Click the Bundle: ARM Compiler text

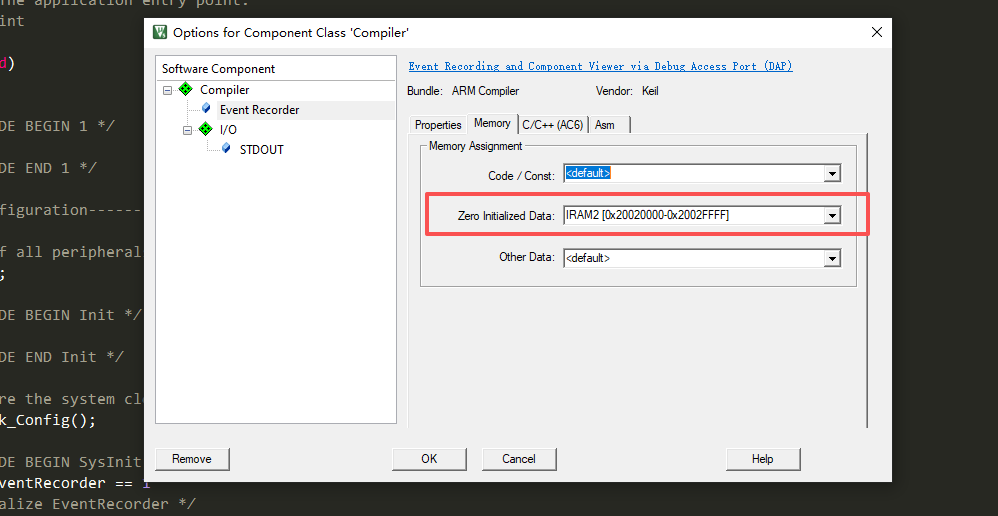click(x=463, y=91)
